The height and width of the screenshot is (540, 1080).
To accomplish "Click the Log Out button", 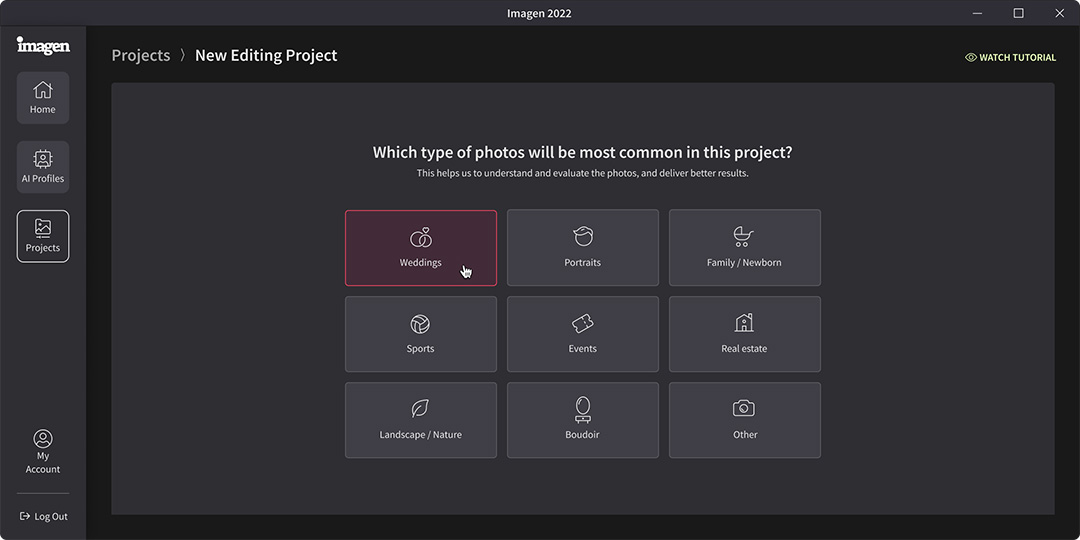I will [x=43, y=517].
